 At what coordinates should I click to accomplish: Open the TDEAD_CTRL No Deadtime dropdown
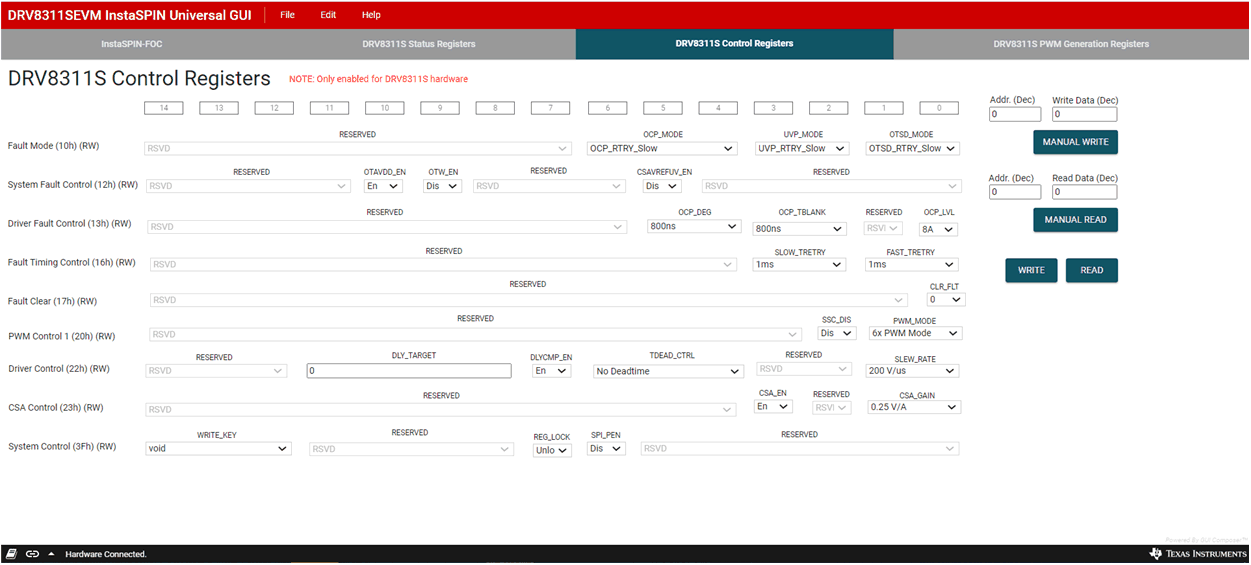click(x=667, y=371)
